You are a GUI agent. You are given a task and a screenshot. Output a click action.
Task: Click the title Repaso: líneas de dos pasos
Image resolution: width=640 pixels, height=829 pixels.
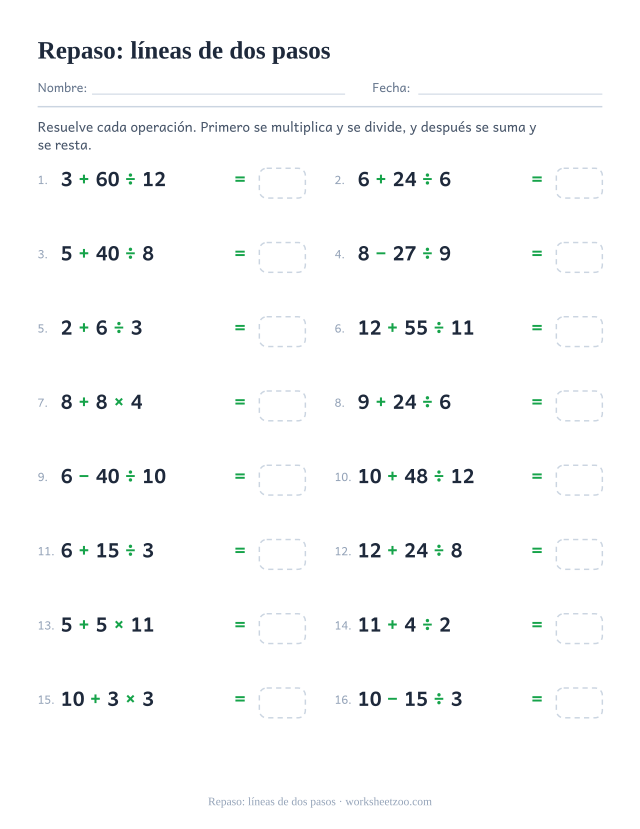(184, 51)
